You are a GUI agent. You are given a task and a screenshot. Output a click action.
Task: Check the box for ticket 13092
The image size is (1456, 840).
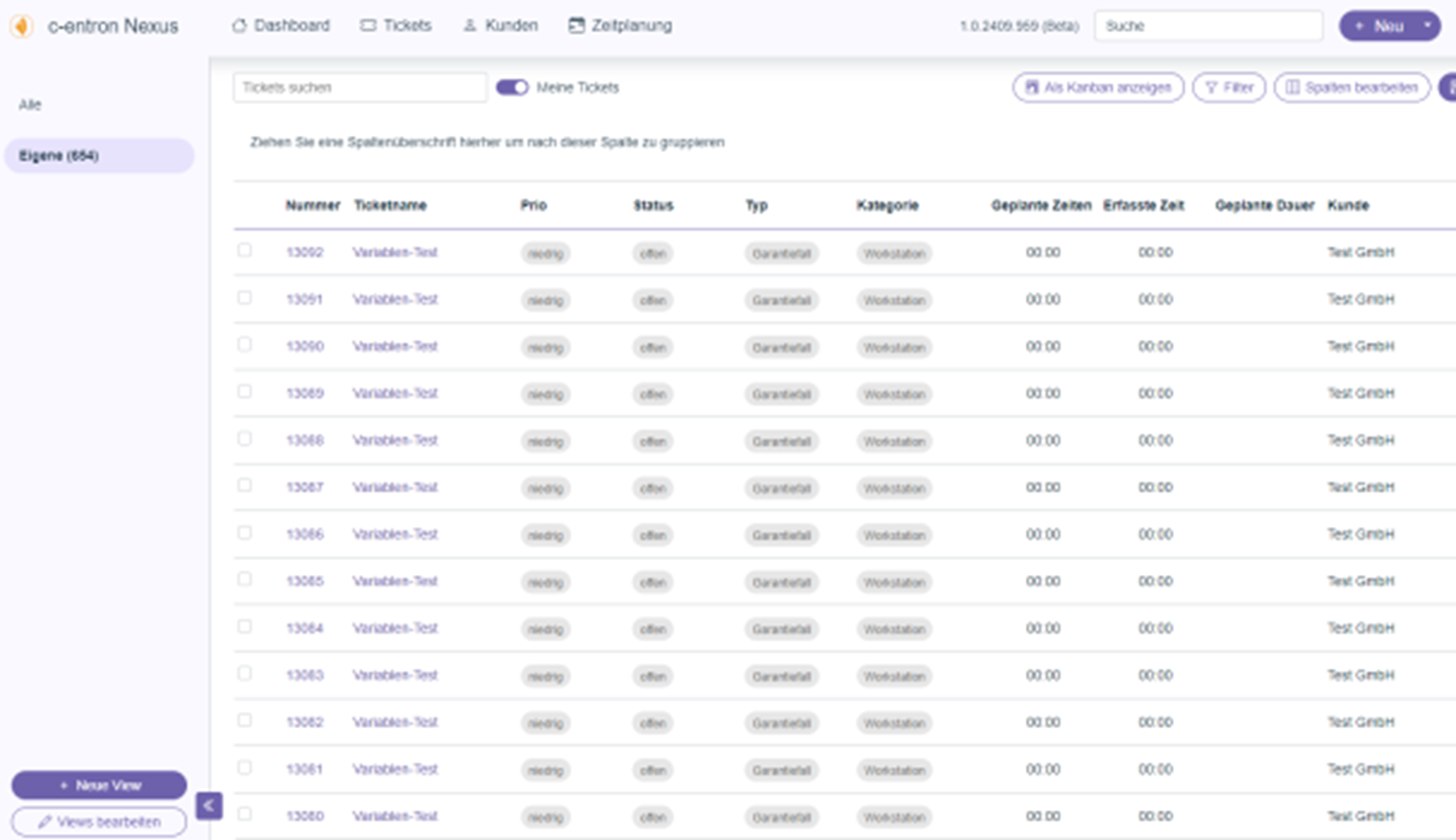point(245,250)
